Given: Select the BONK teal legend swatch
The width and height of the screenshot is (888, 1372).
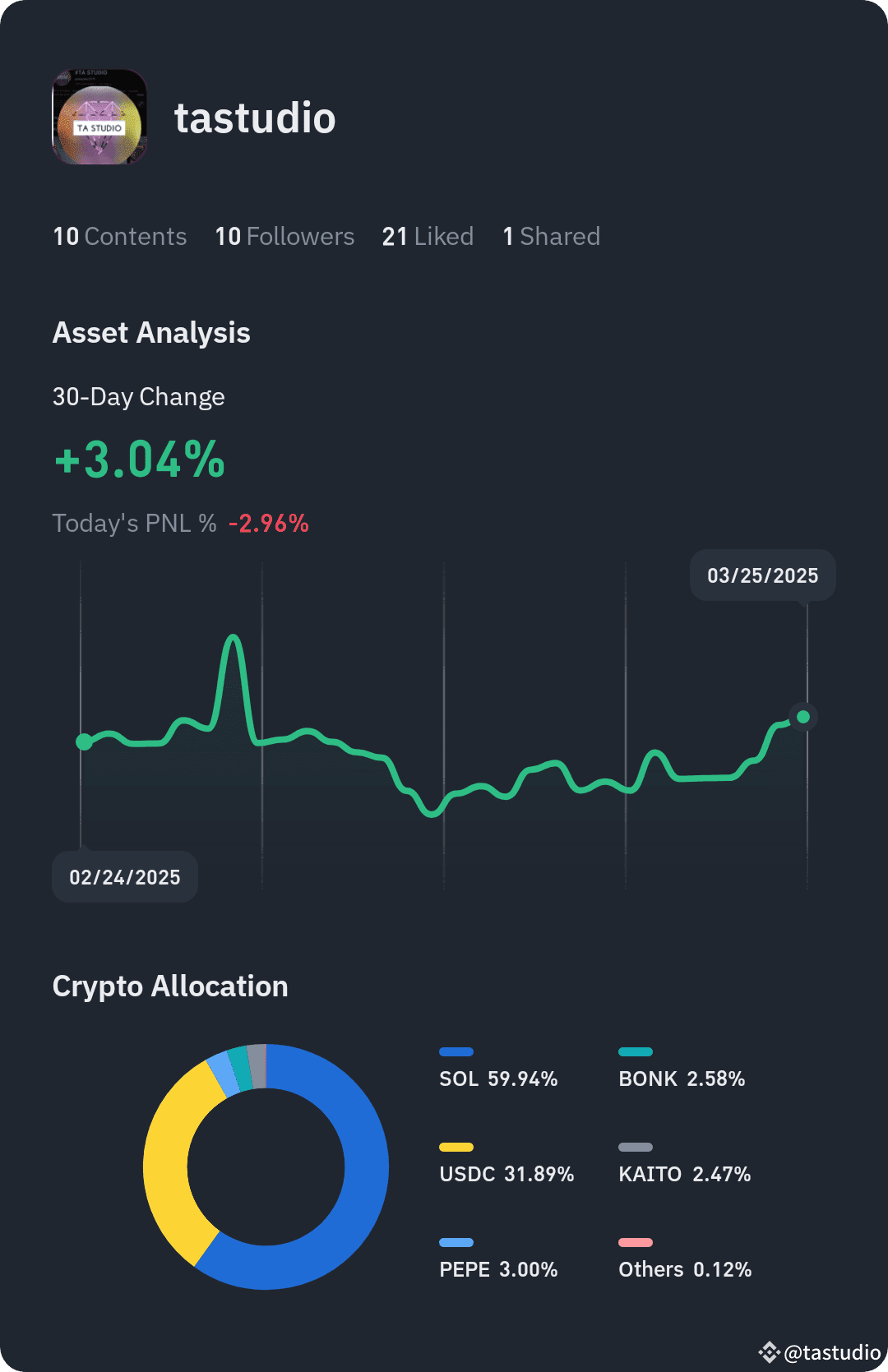Looking at the screenshot, I should tap(636, 1051).
